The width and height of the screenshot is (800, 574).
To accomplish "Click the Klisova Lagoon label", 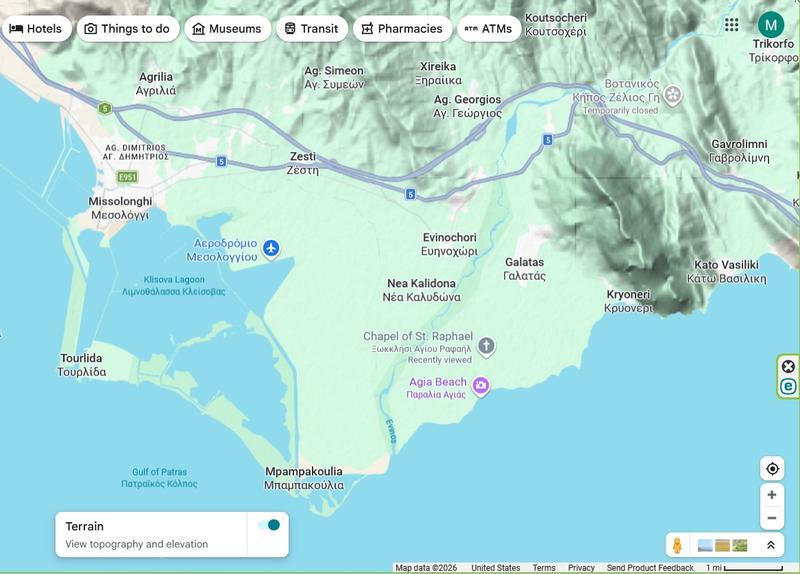I will [x=173, y=285].
